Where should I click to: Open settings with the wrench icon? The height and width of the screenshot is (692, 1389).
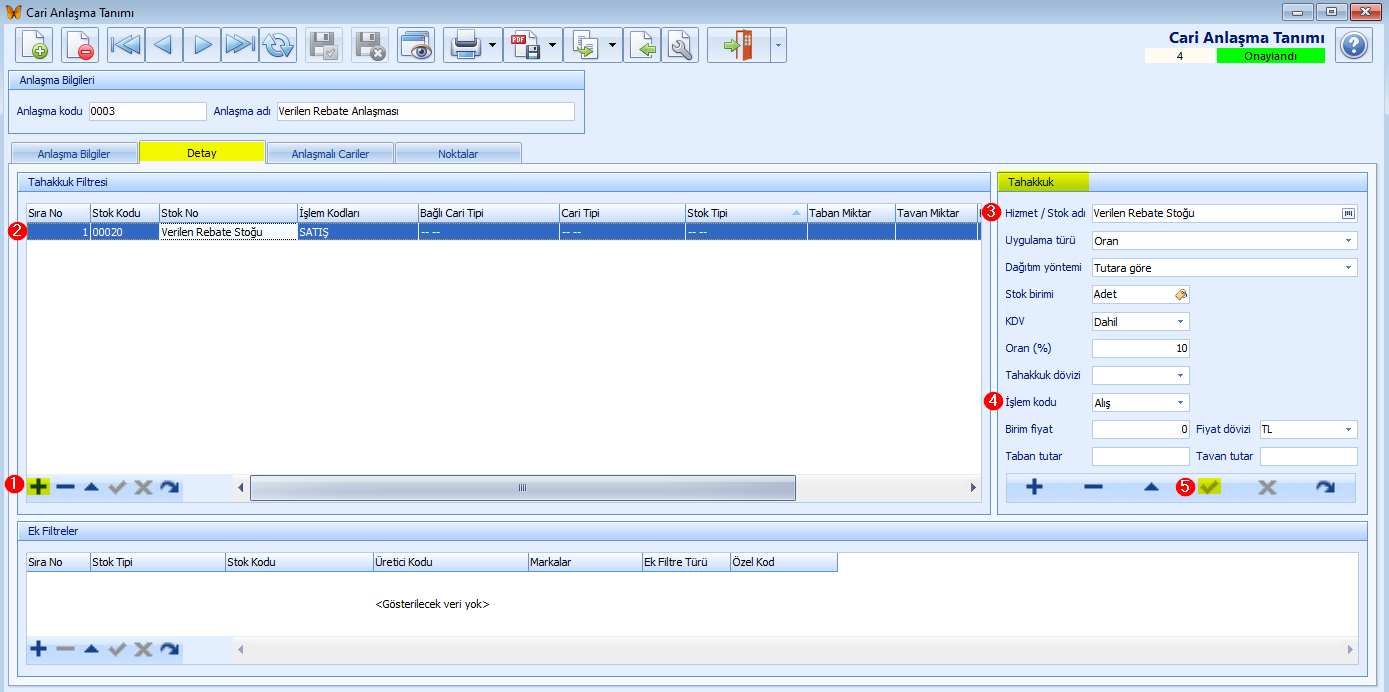pyautogui.click(x=680, y=46)
